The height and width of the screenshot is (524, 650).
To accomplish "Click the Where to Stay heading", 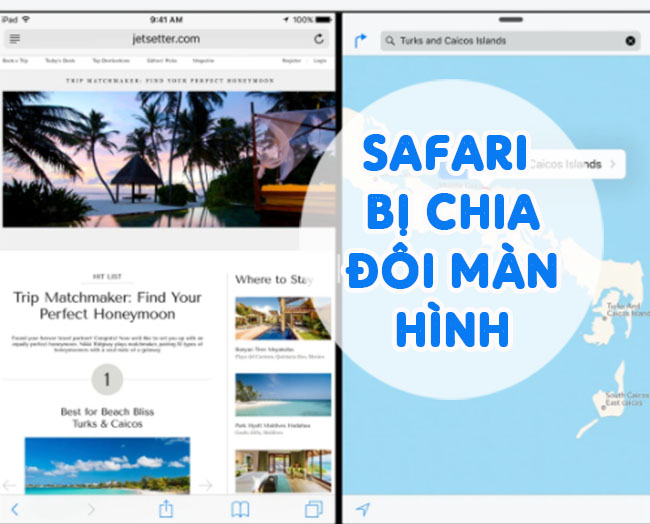I will click(x=274, y=280).
